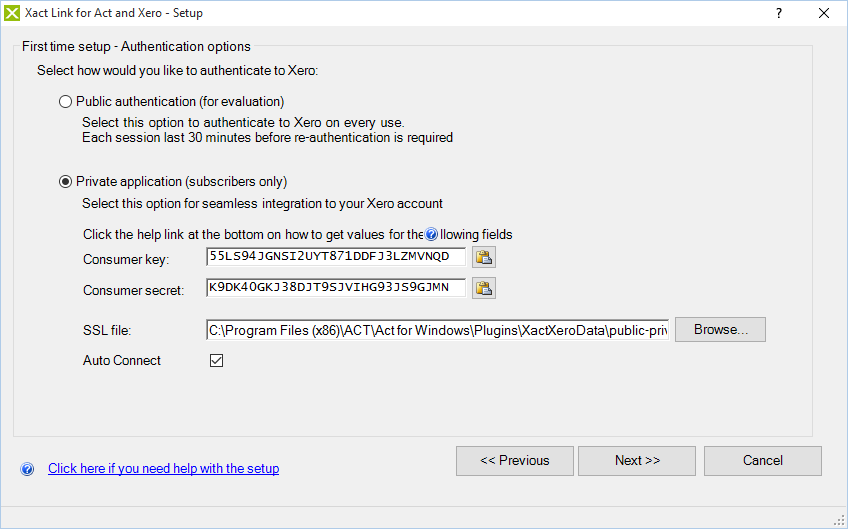This screenshot has height=529, width=848.
Task: Paste clipboard into Consumer secret field
Action: [484, 289]
